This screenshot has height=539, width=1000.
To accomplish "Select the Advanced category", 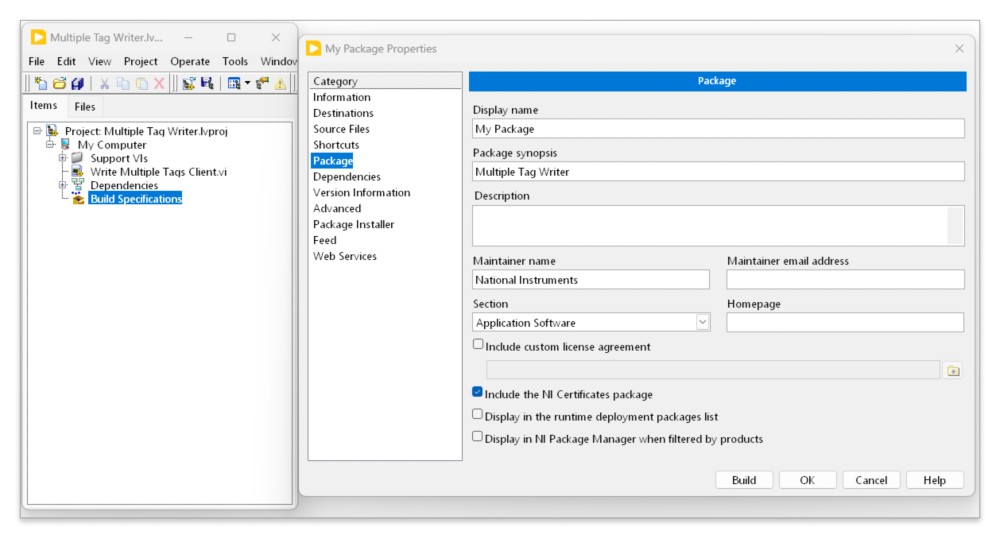I will click(337, 209).
